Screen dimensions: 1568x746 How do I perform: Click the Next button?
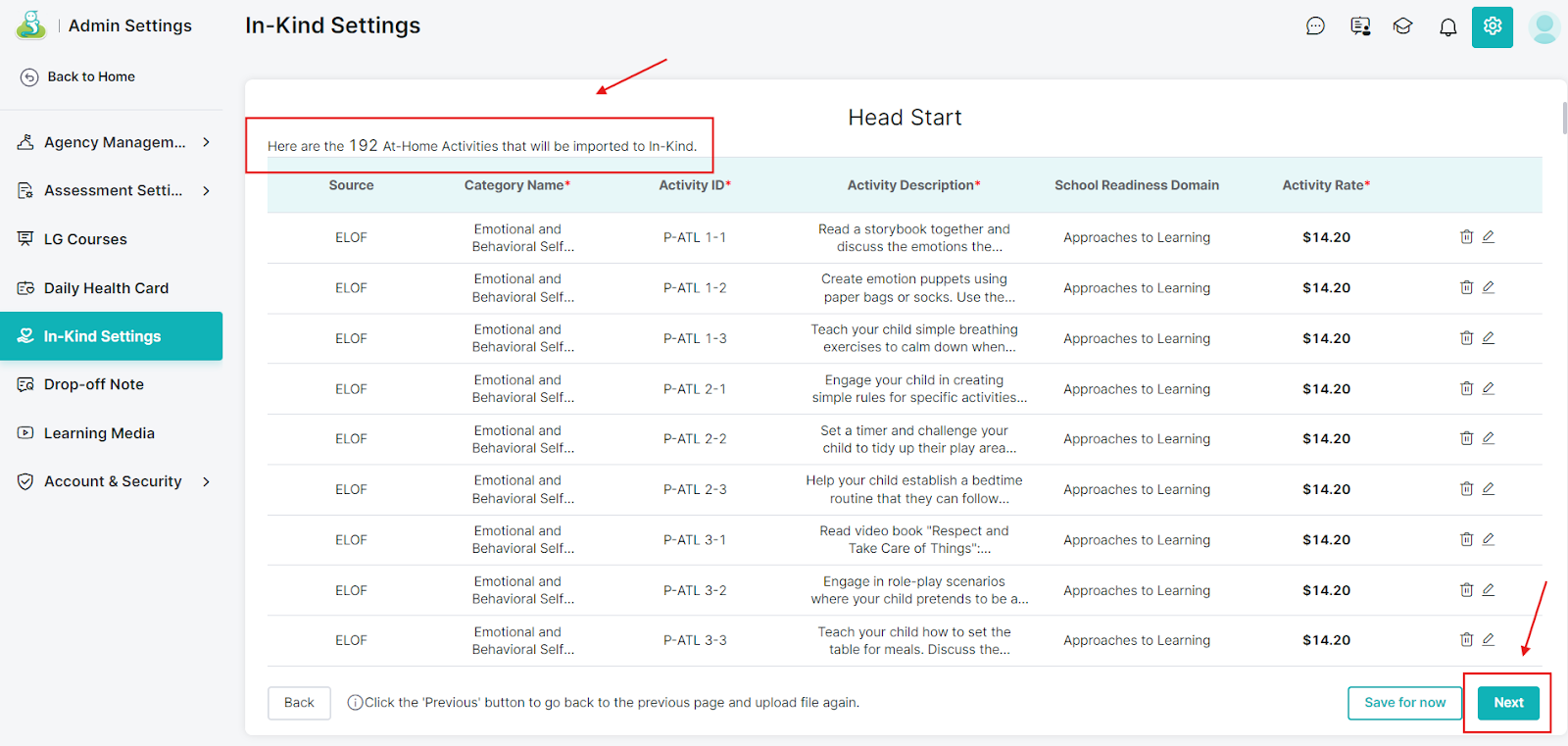1507,703
